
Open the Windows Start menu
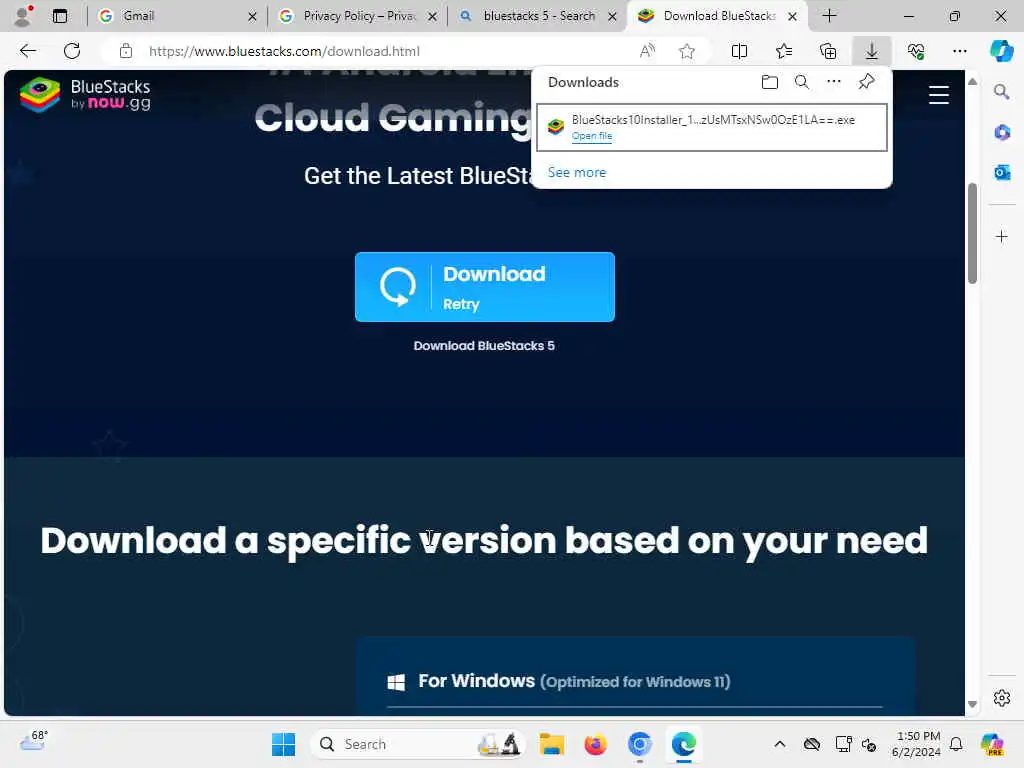pyautogui.click(x=283, y=744)
